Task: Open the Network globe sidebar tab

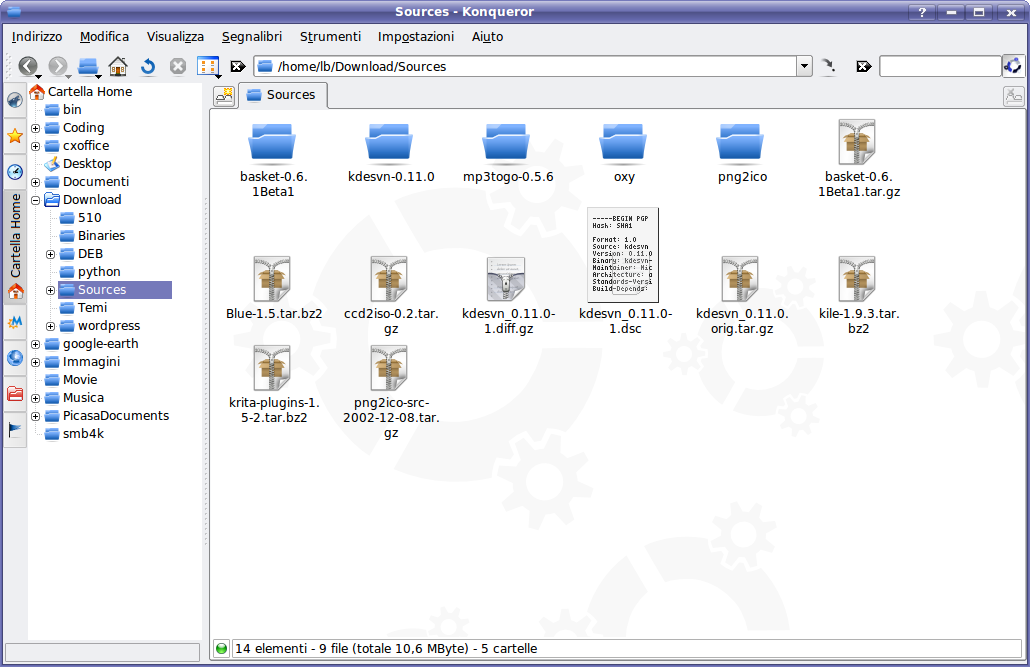Action: (x=15, y=357)
